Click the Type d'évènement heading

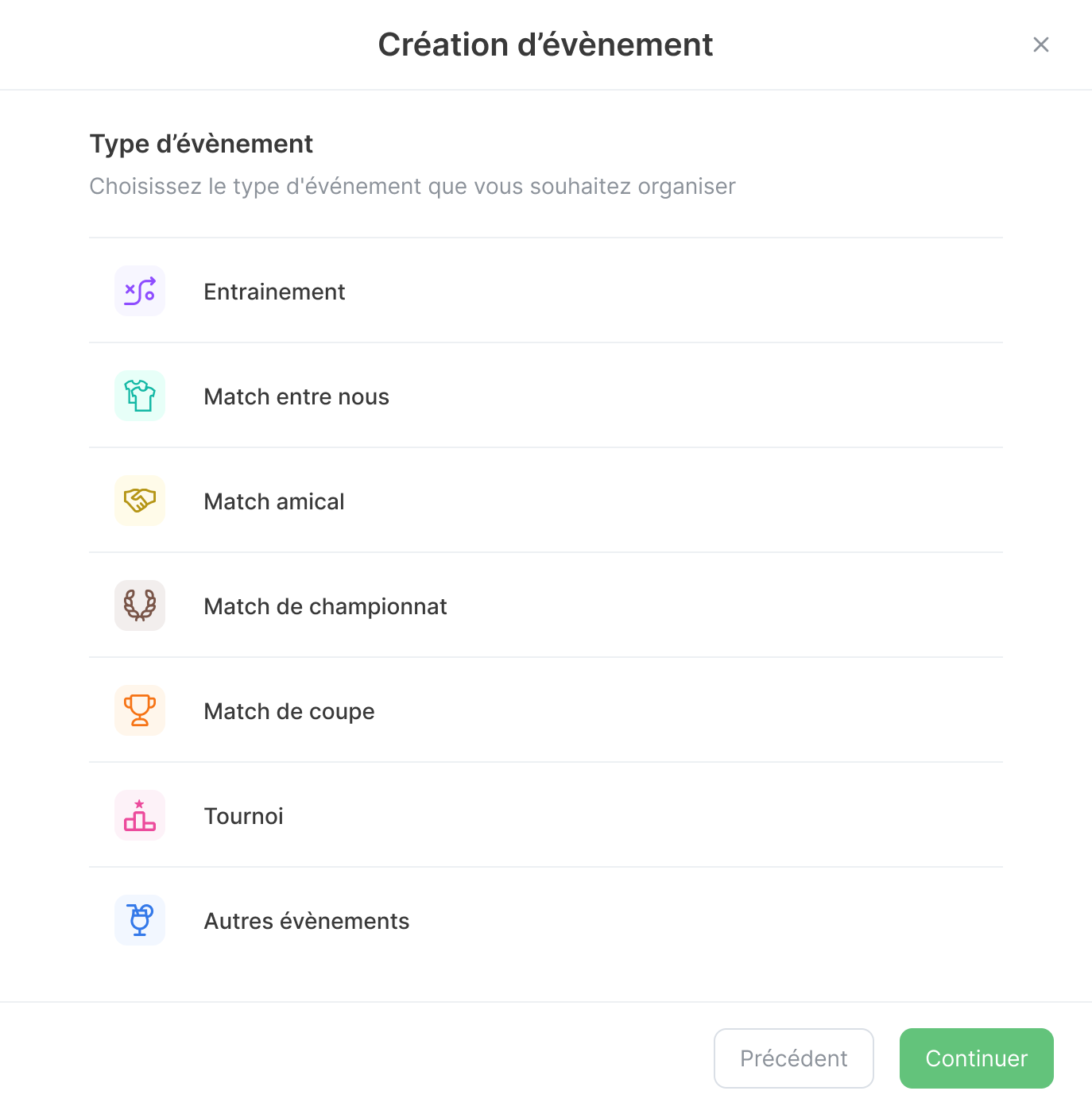click(x=201, y=144)
